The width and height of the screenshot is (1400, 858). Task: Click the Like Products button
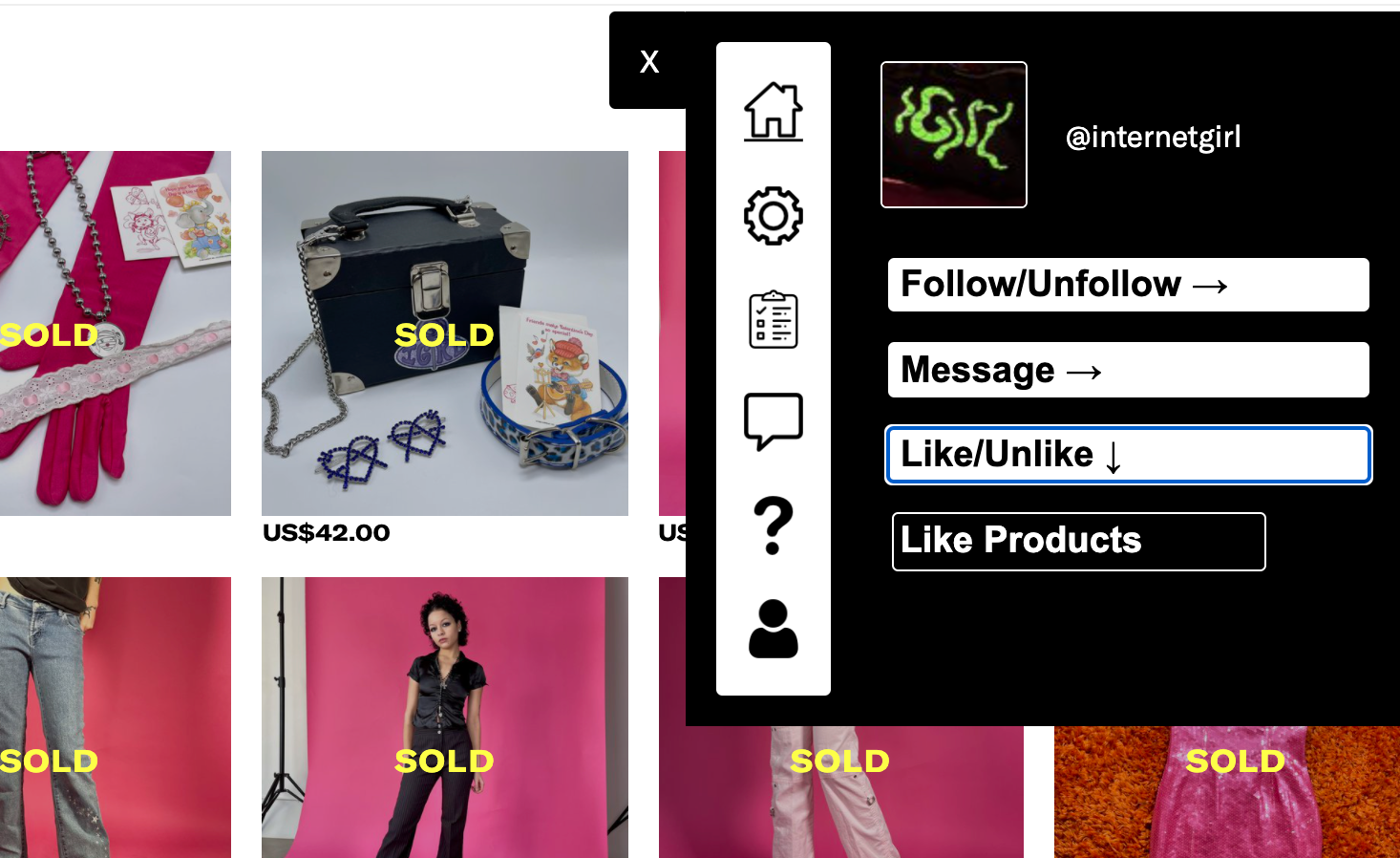click(1079, 542)
